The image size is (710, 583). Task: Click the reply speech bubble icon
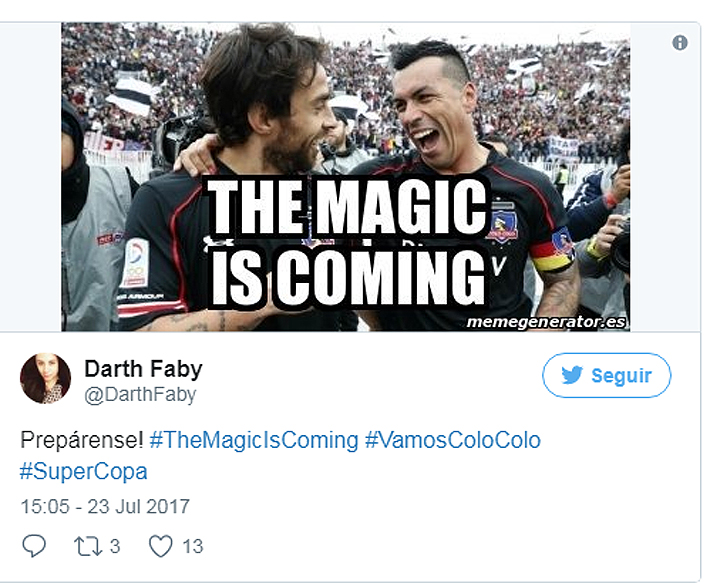pos(34,545)
